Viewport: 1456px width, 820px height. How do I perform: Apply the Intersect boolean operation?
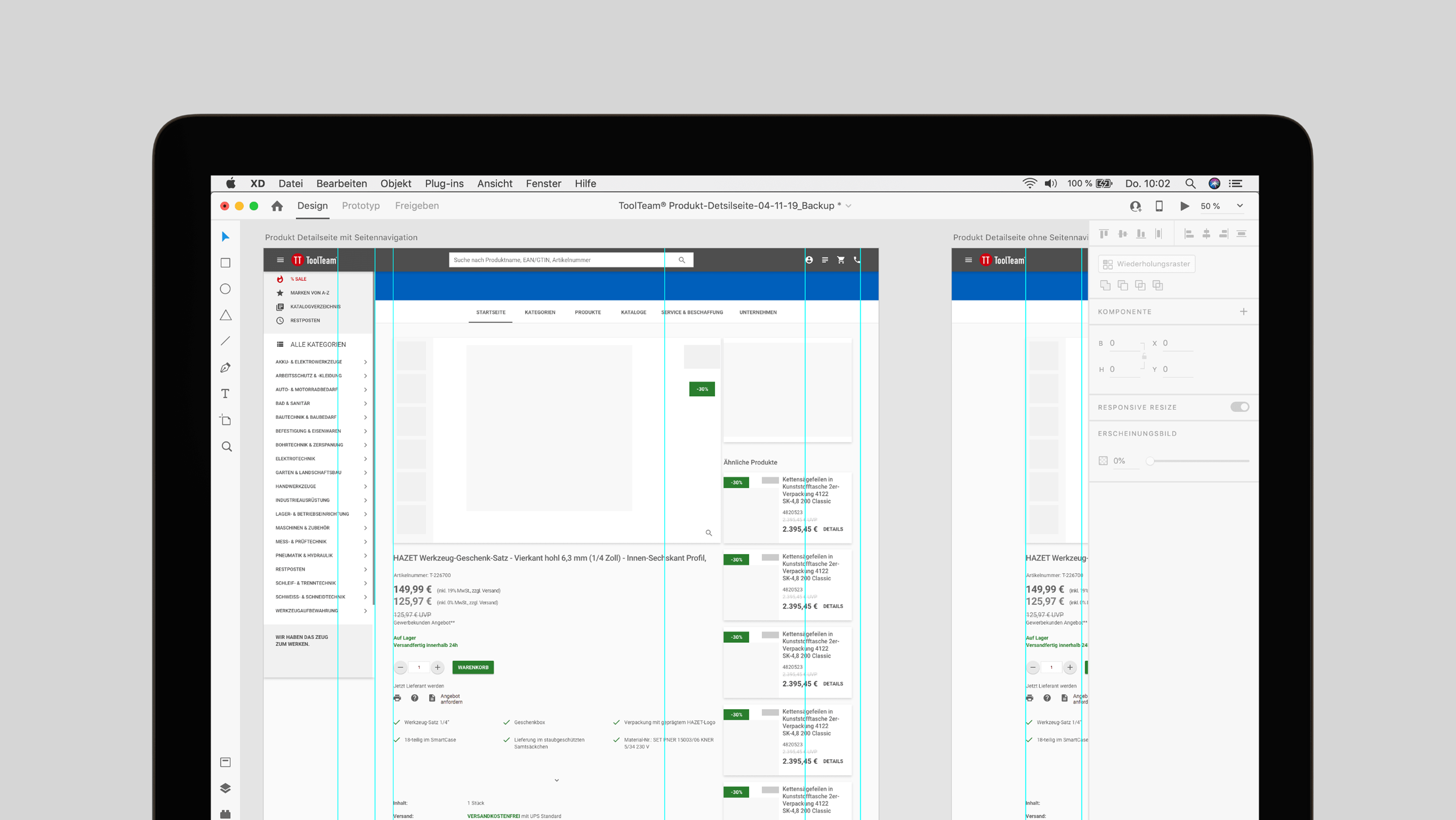[x=1140, y=285]
